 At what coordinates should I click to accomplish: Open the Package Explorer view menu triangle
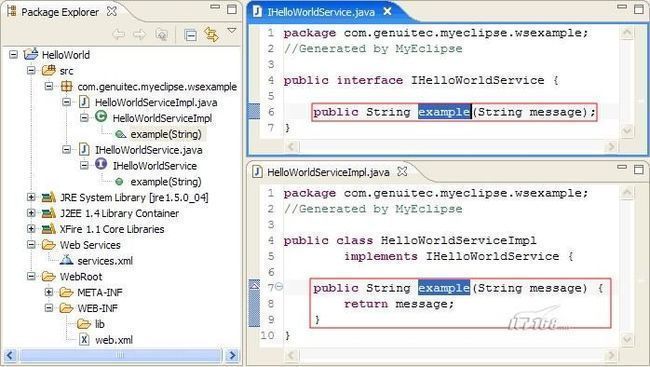click(x=232, y=30)
